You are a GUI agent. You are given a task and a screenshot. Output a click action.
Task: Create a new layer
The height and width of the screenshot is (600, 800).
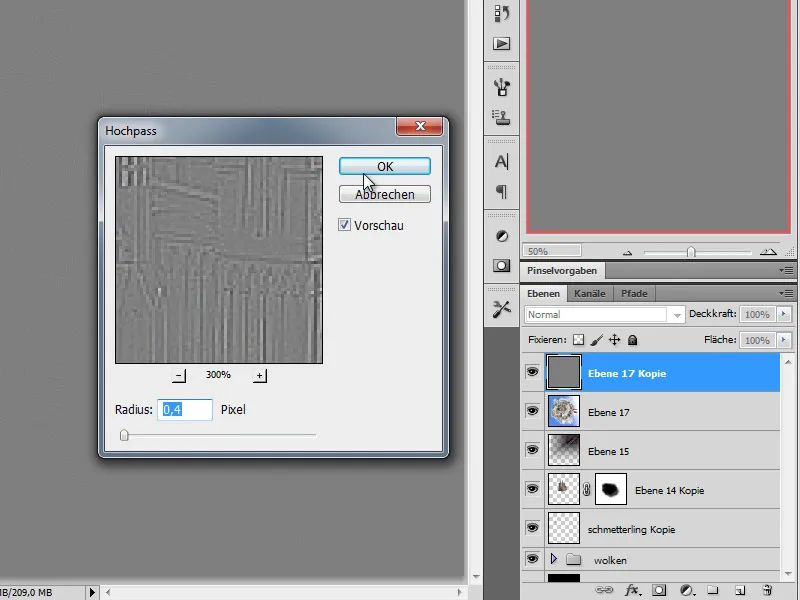coord(740,590)
